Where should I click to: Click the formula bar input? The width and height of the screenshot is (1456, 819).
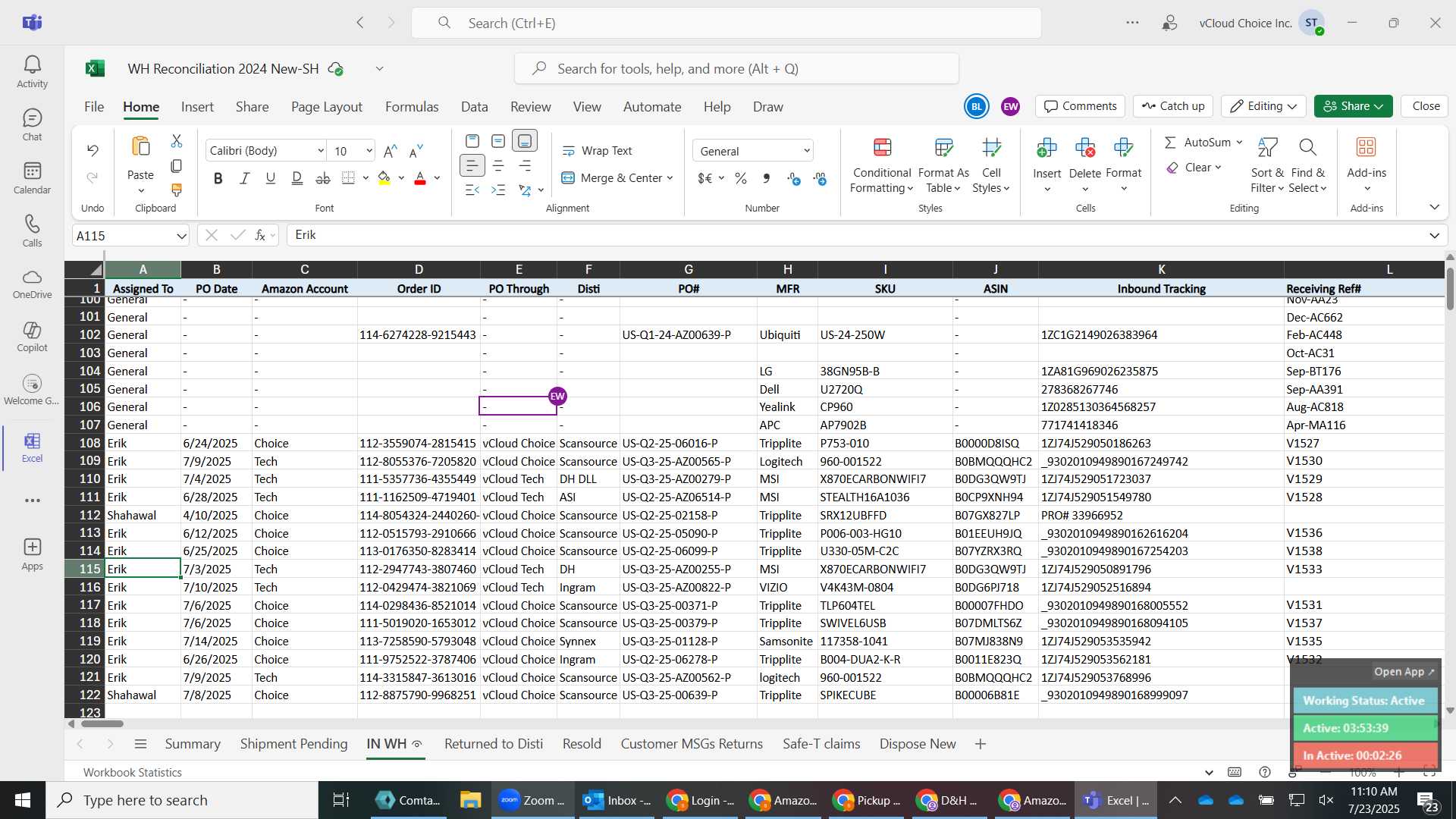[x=855, y=235]
